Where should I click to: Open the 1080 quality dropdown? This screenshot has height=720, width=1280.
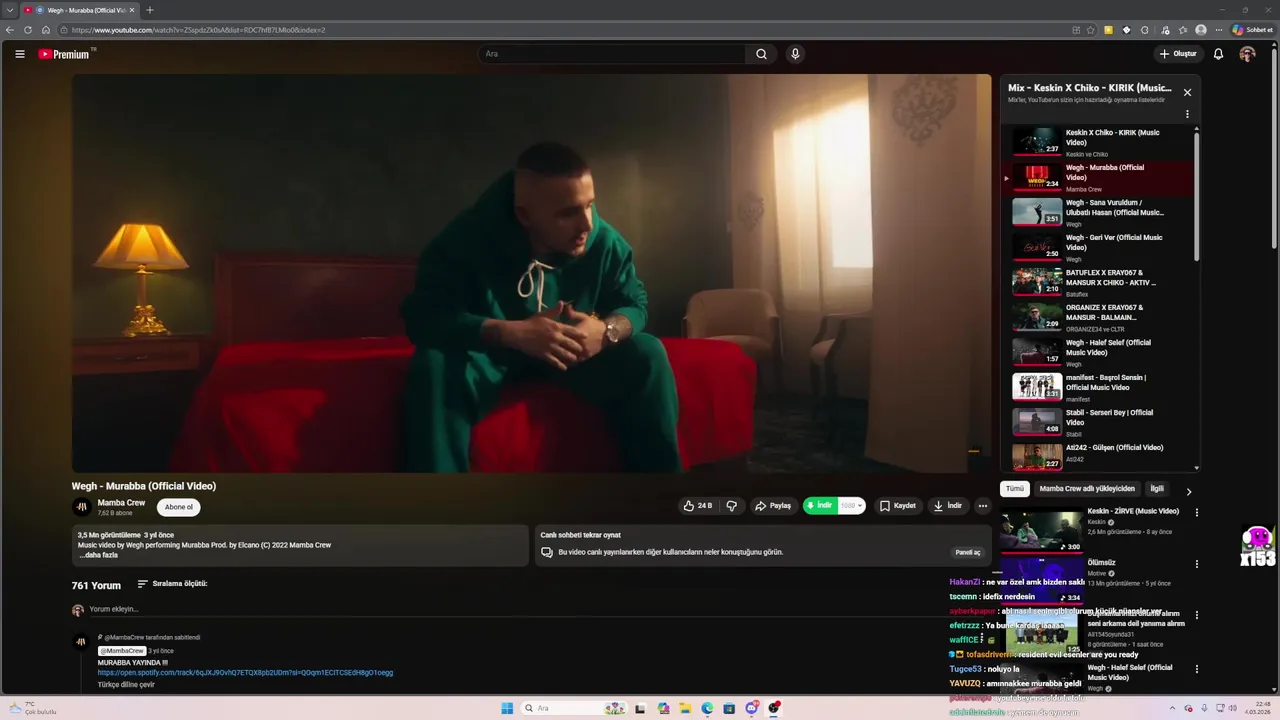tap(852, 506)
